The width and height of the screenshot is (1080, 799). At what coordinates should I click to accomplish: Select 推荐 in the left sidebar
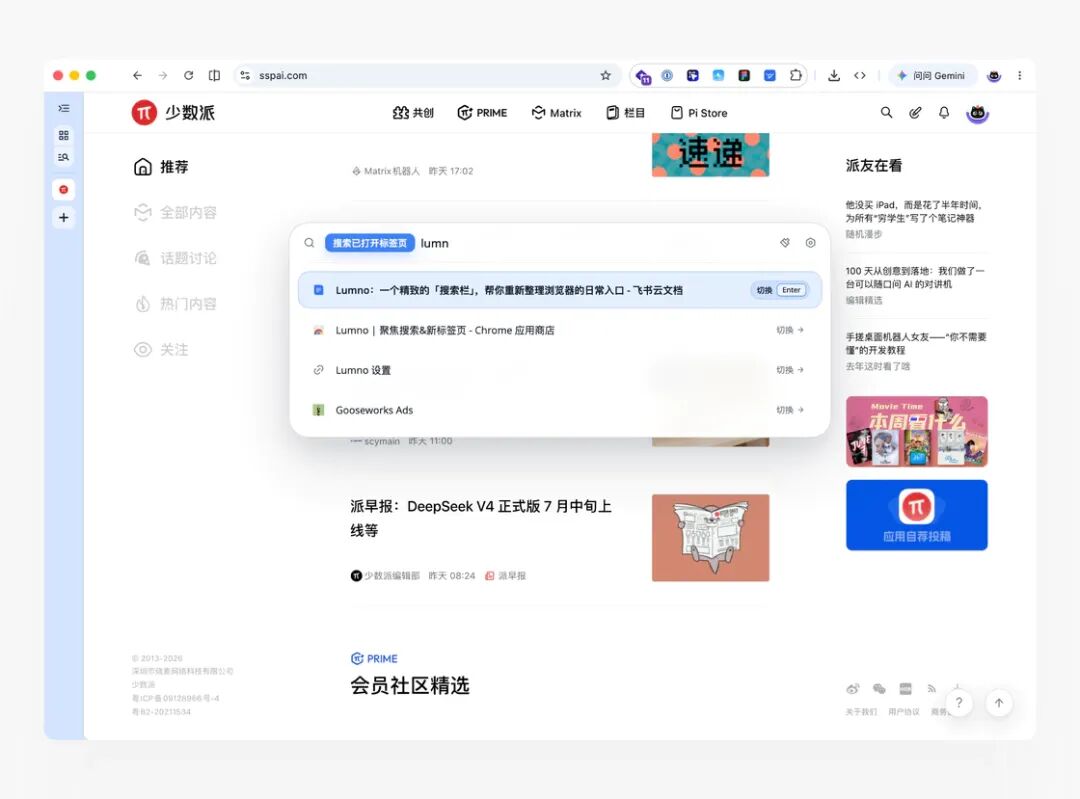(x=161, y=167)
